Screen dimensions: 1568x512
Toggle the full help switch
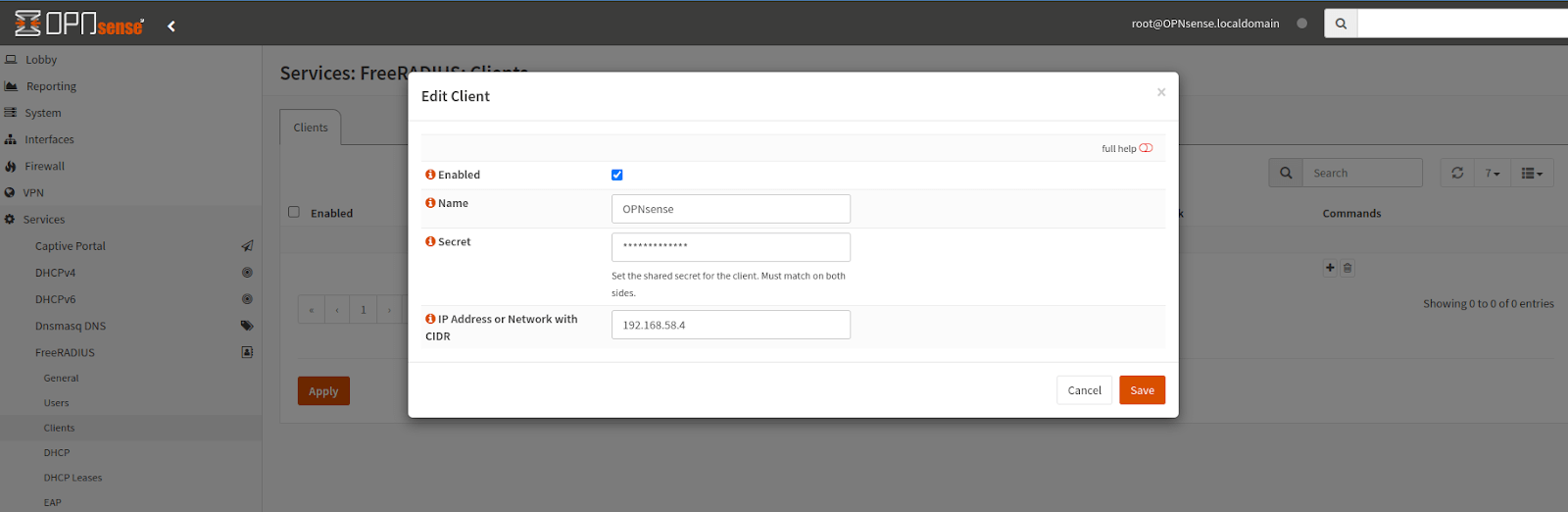click(x=1146, y=148)
